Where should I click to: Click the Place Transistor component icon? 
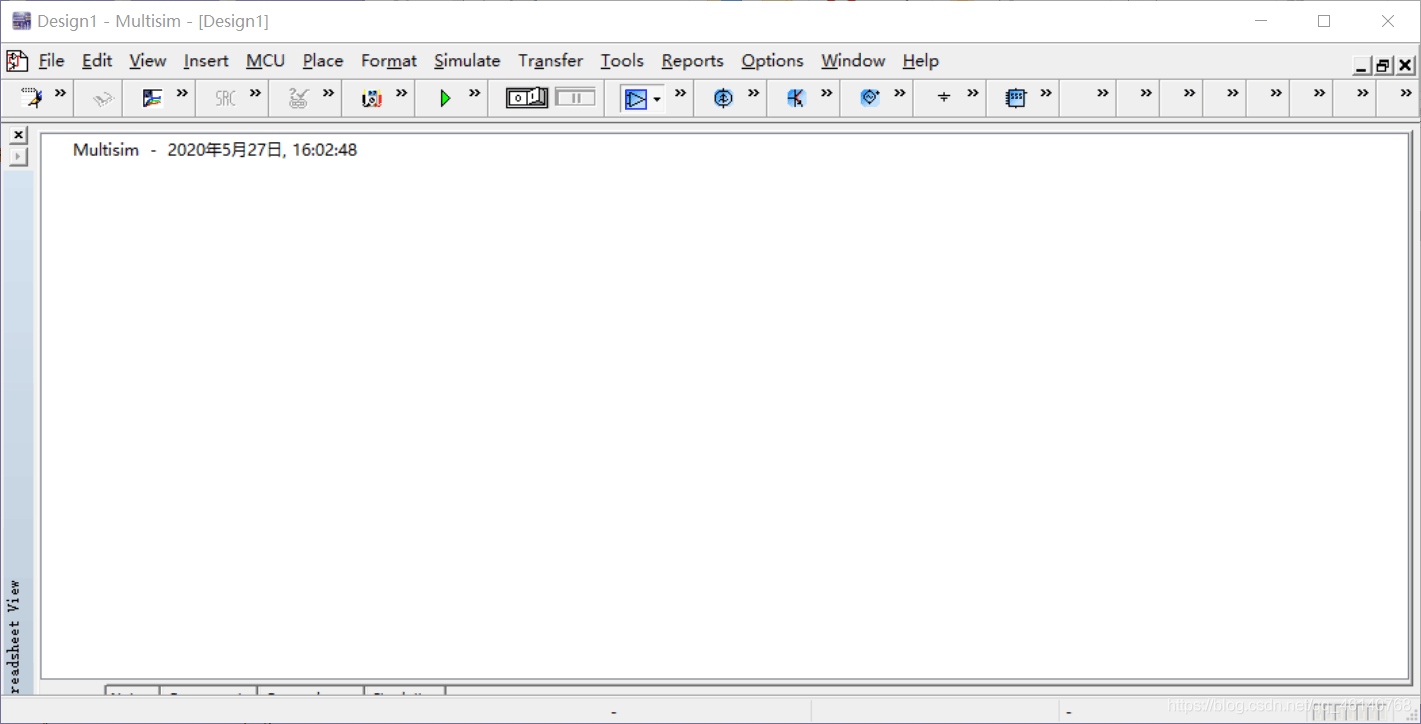[796, 98]
